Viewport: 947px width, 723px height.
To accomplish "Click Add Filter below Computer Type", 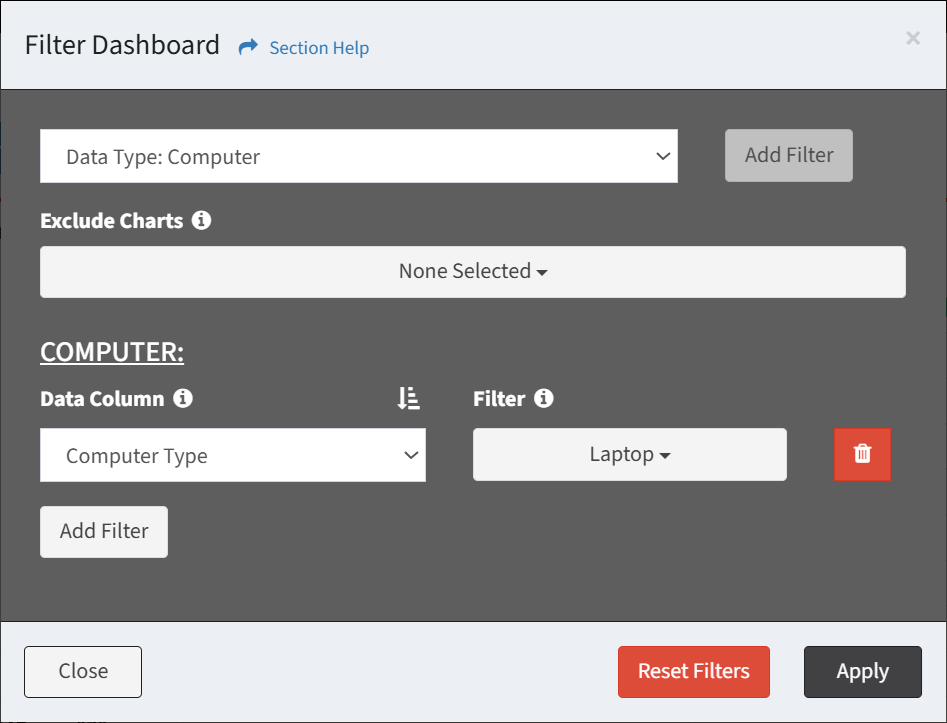I will pyautogui.click(x=104, y=532).
